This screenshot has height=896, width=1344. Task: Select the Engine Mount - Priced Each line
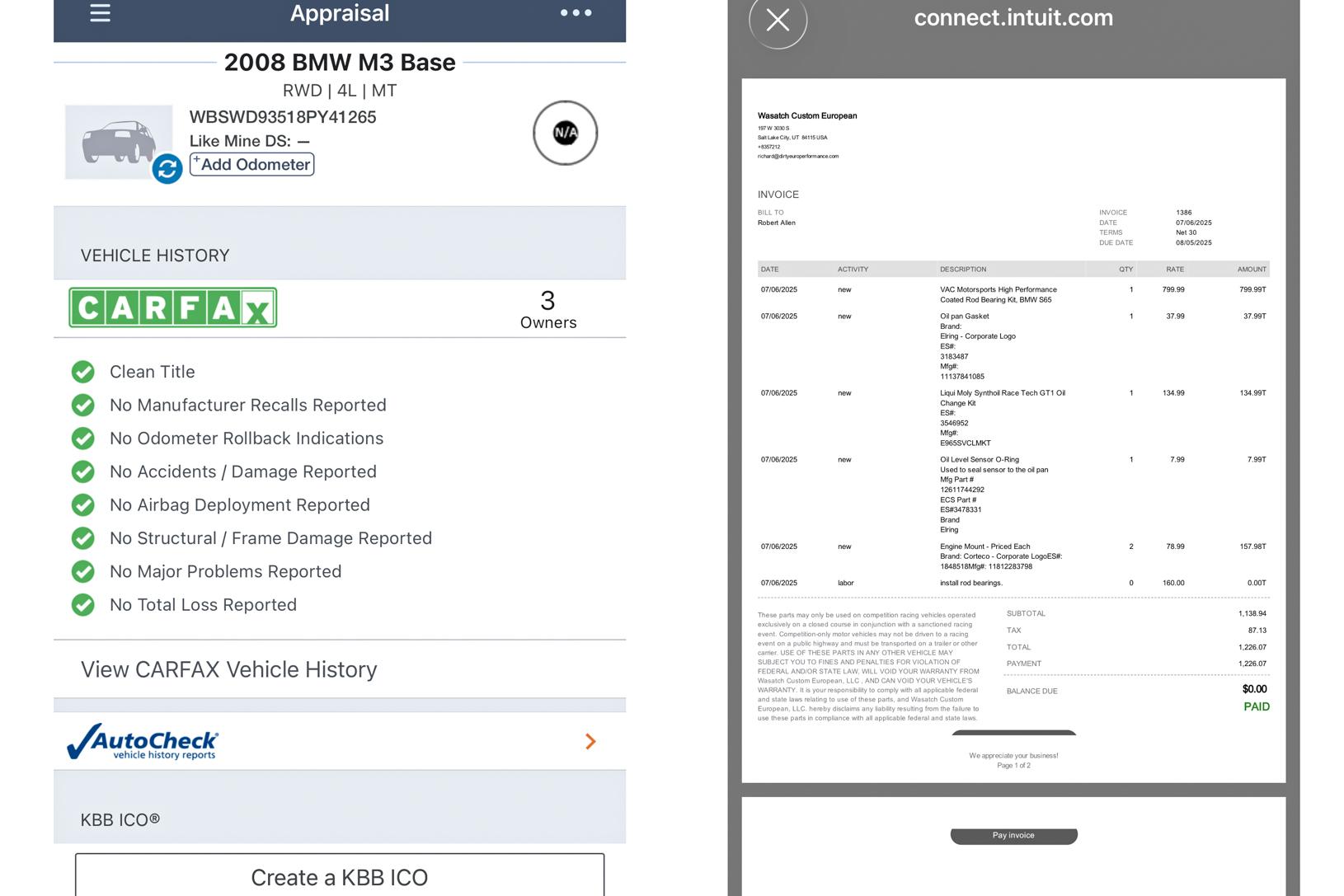(x=1013, y=556)
